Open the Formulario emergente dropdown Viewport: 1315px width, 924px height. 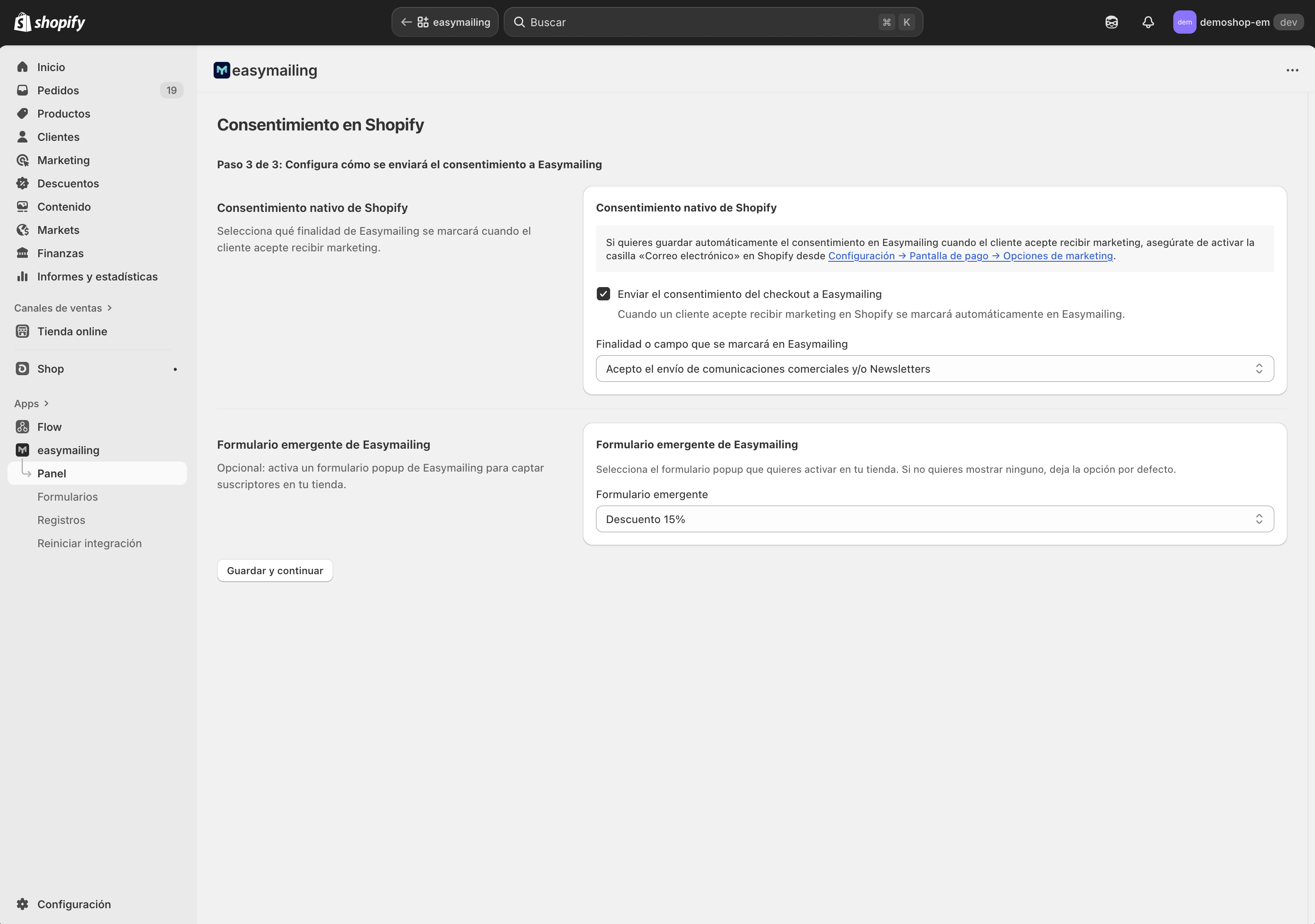[x=934, y=519]
